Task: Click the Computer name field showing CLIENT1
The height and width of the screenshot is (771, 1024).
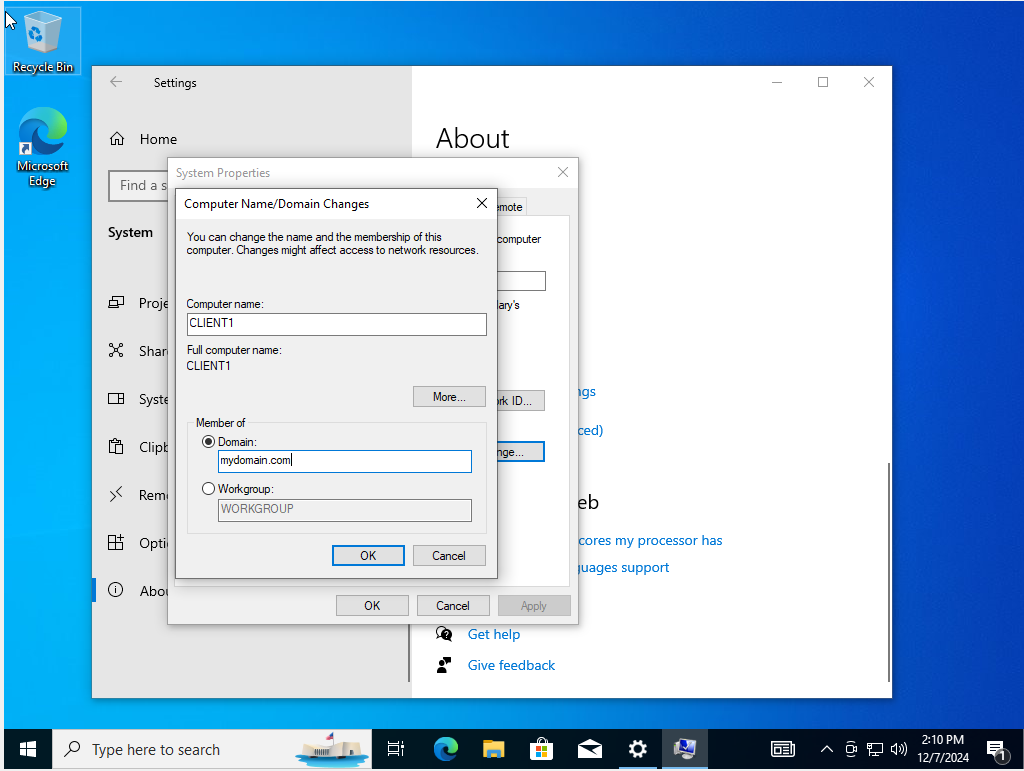Action: point(336,324)
